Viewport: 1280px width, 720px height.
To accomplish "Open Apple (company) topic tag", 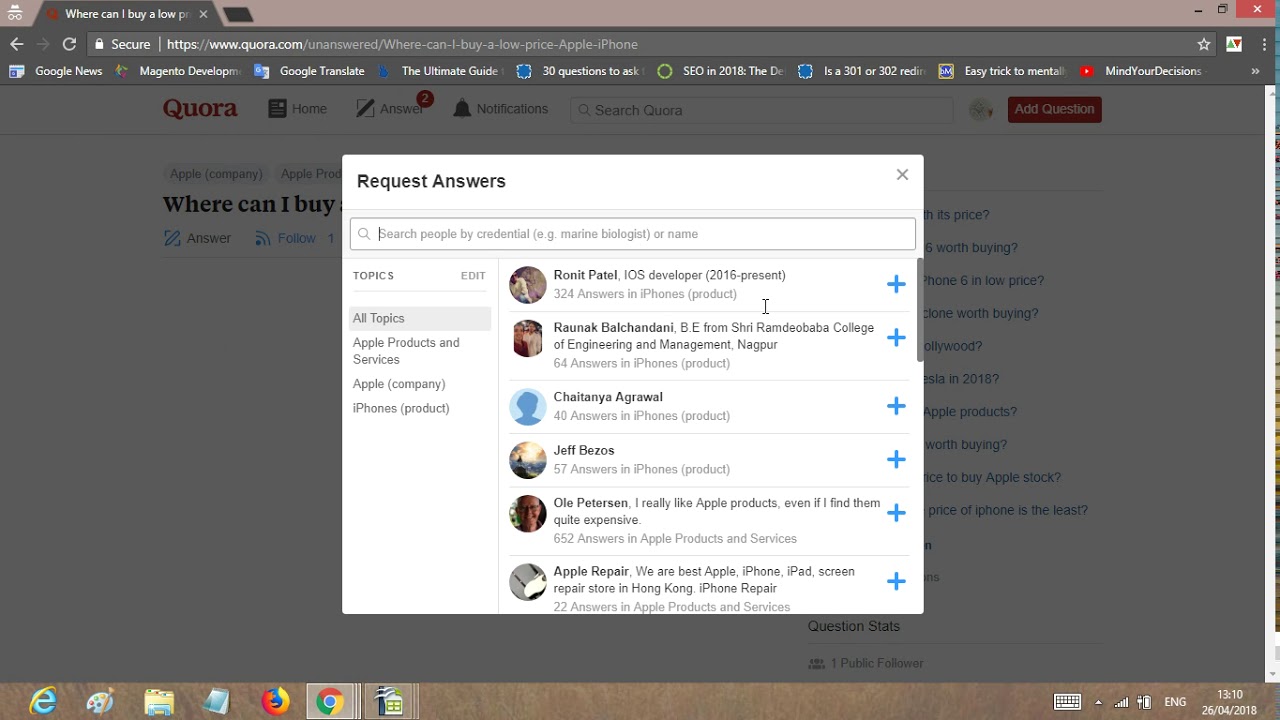I will (216, 174).
